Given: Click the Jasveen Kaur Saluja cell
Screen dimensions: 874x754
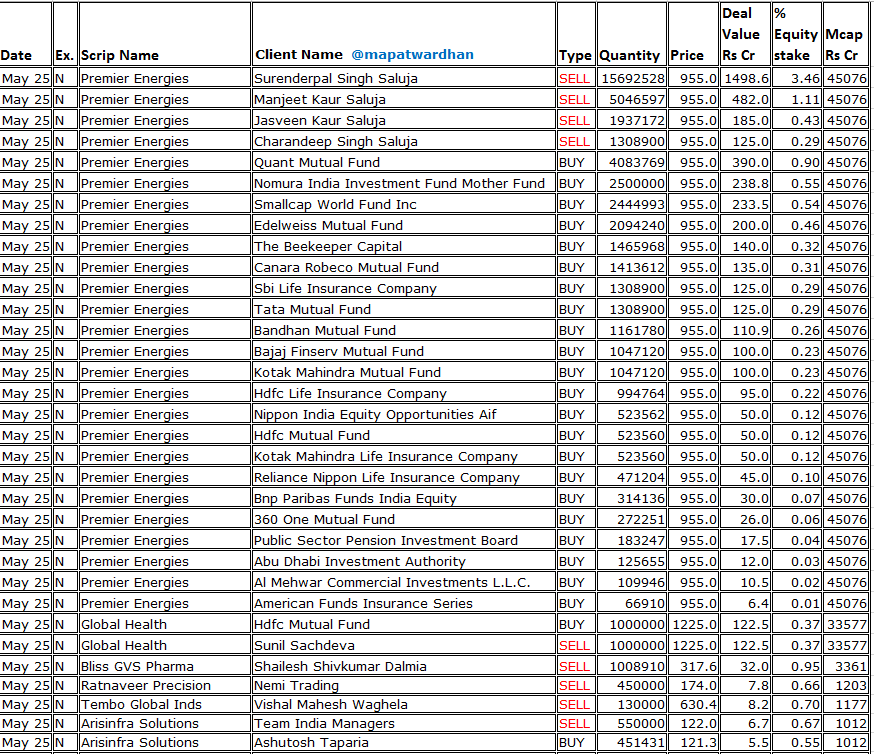Looking at the screenshot, I should click(404, 120).
